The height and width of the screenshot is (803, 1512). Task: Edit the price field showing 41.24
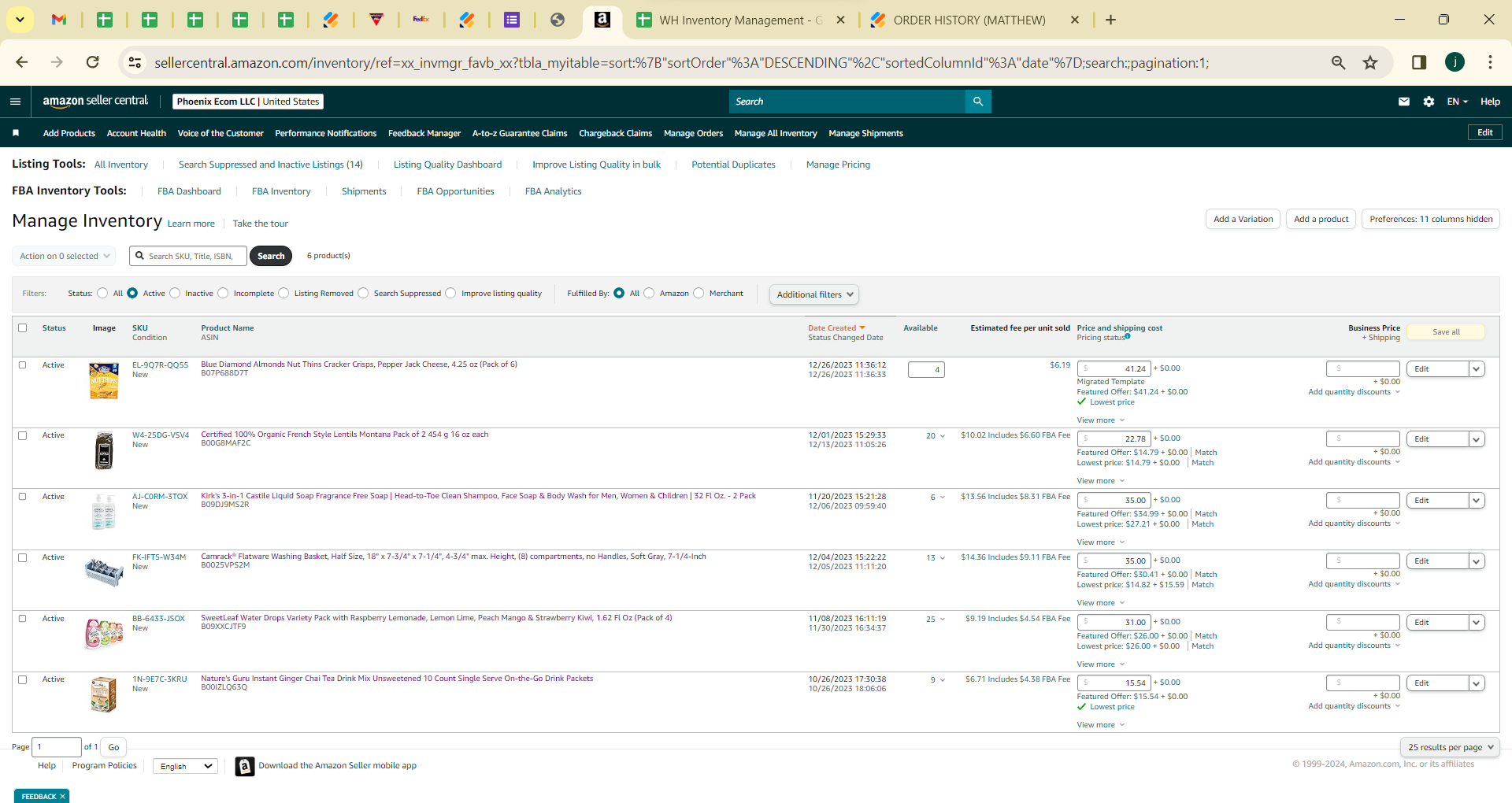(1114, 368)
